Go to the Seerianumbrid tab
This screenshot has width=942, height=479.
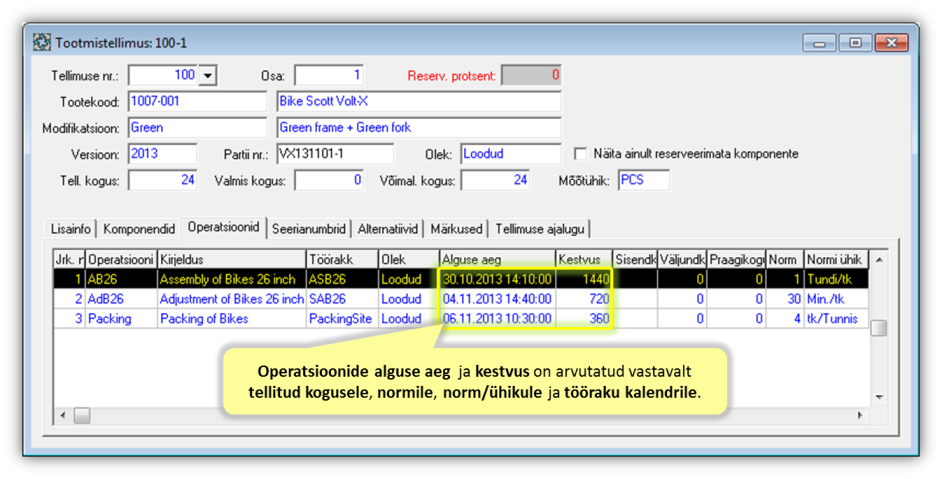tap(309, 229)
